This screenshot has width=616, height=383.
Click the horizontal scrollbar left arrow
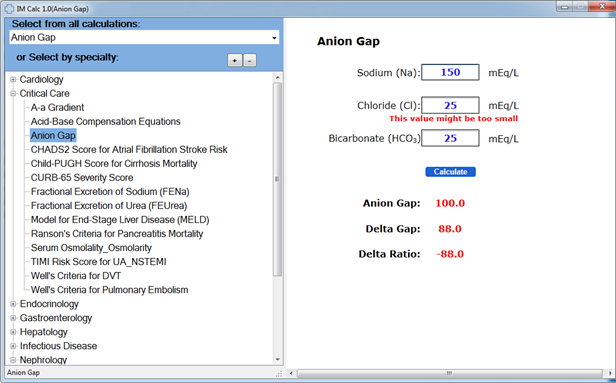pos(291,373)
